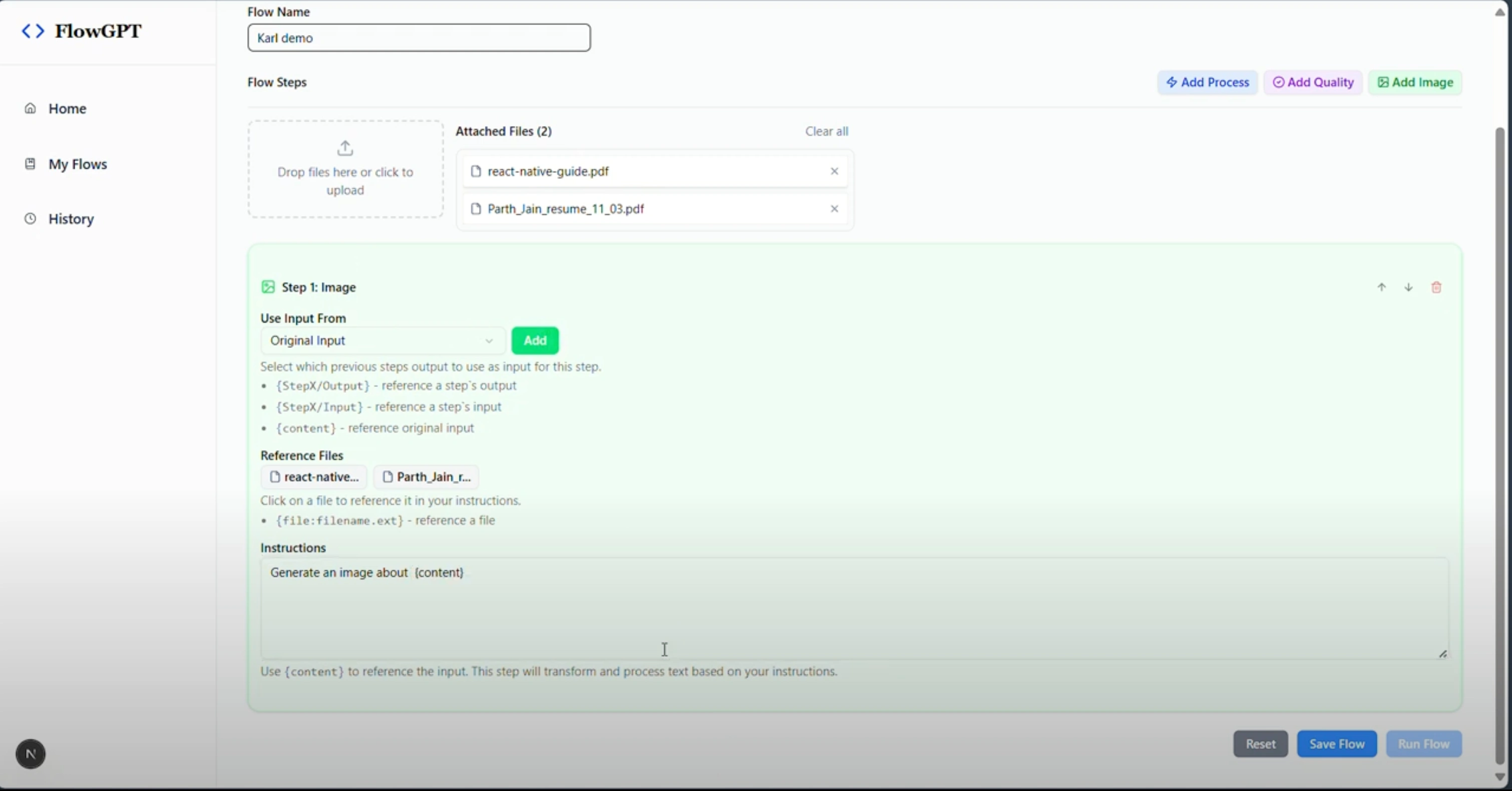Go to My Flows page
This screenshot has width=1512, height=791.
(78, 164)
